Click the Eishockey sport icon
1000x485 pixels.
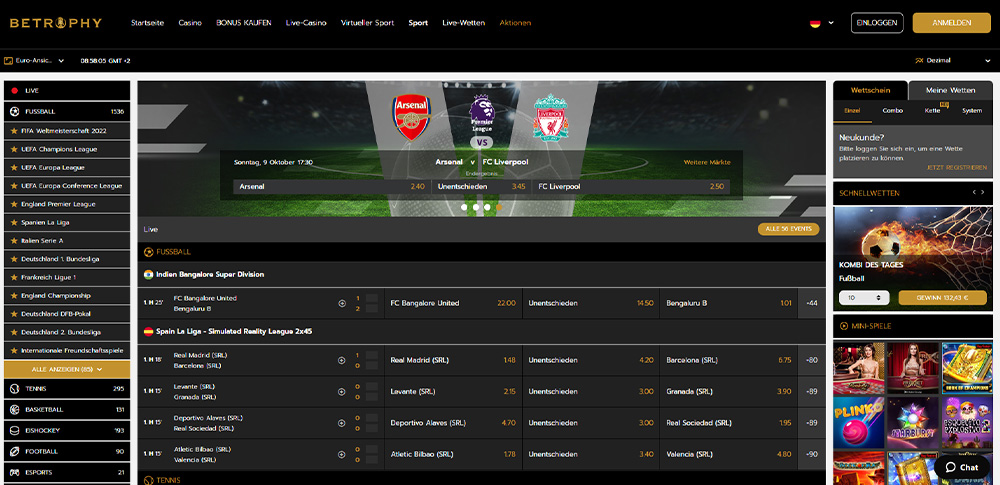tap(14, 431)
